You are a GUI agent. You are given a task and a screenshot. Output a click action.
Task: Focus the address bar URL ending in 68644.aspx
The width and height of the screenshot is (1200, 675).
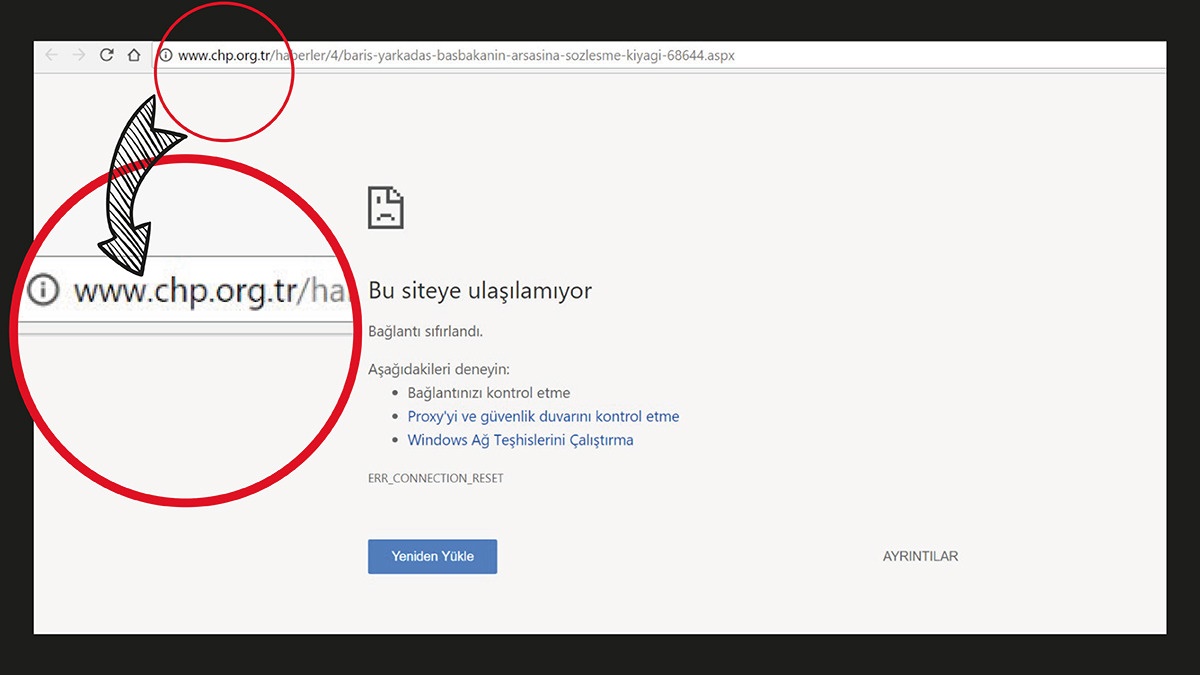(x=456, y=56)
